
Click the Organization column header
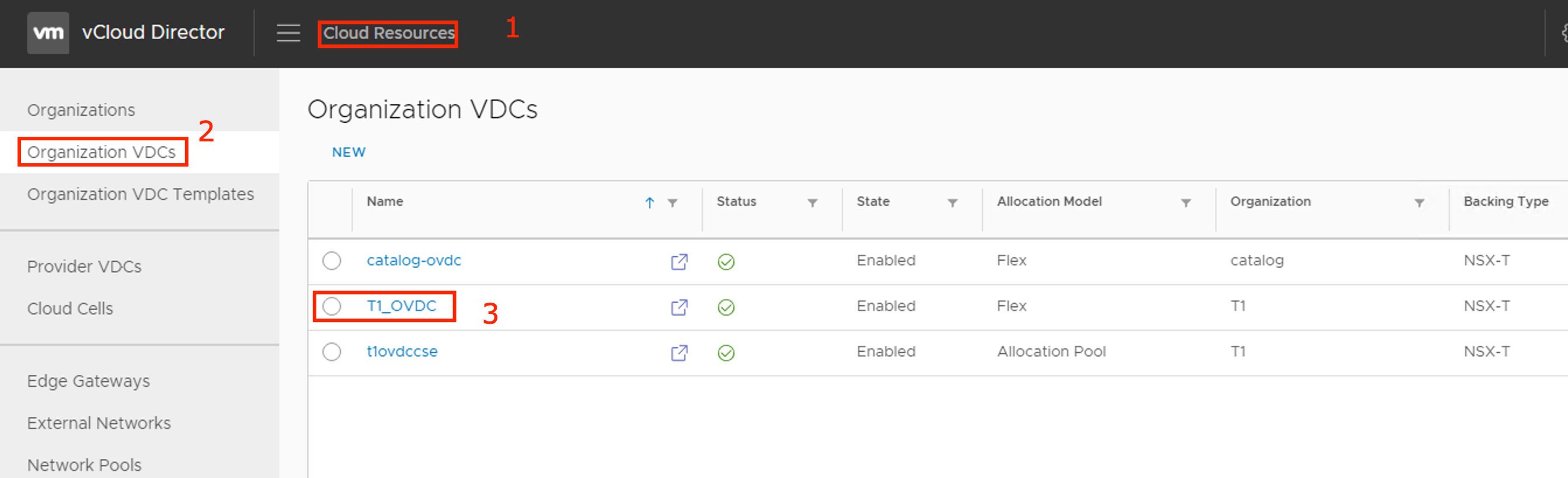[1270, 202]
